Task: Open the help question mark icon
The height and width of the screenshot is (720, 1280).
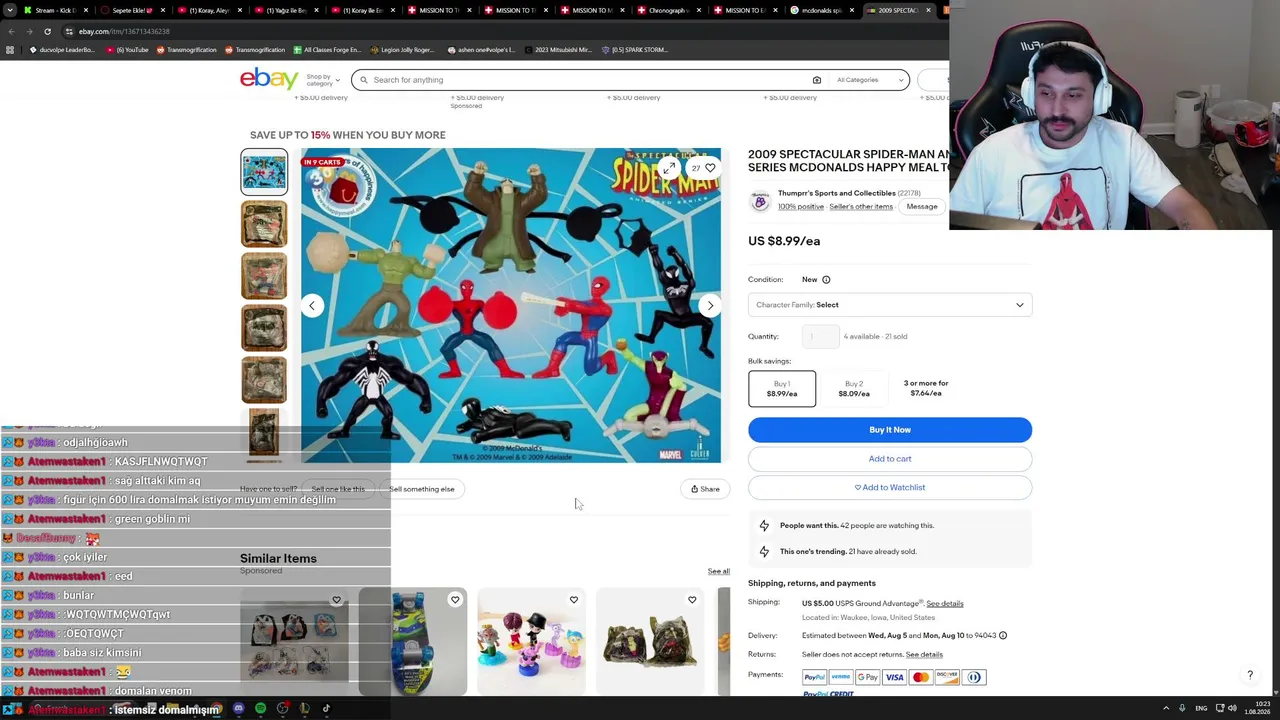Action: pos(1250,675)
